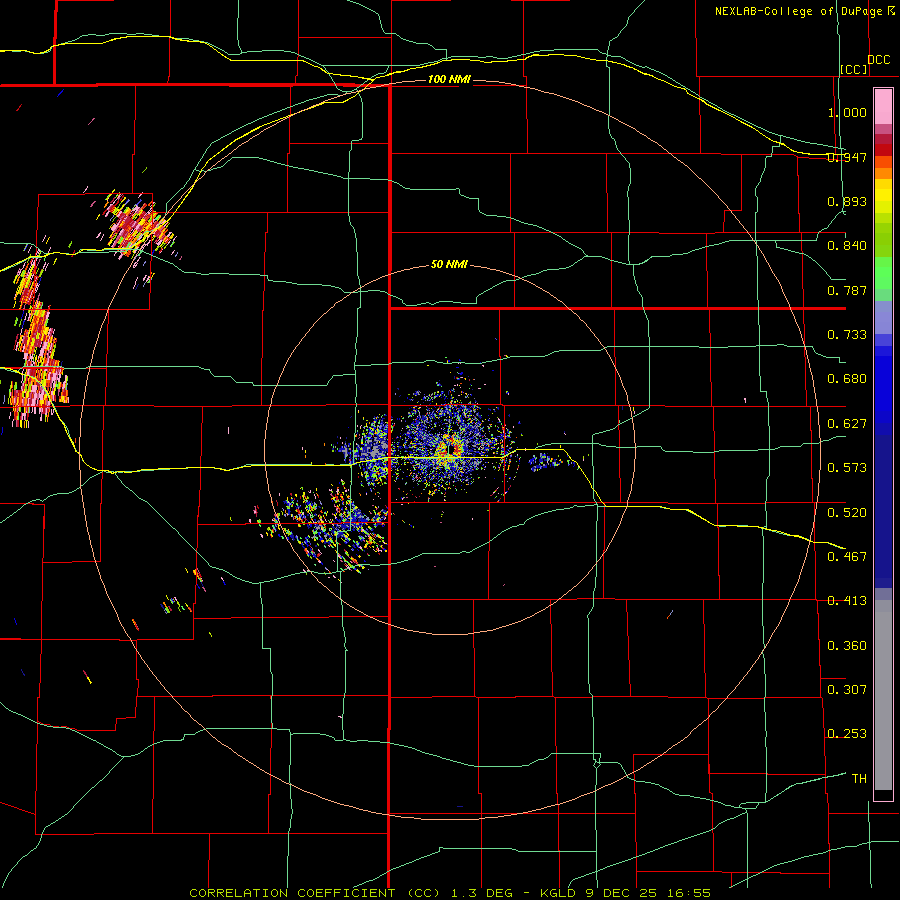
Task: Click the 0.680 legend value
Action: click(847, 379)
